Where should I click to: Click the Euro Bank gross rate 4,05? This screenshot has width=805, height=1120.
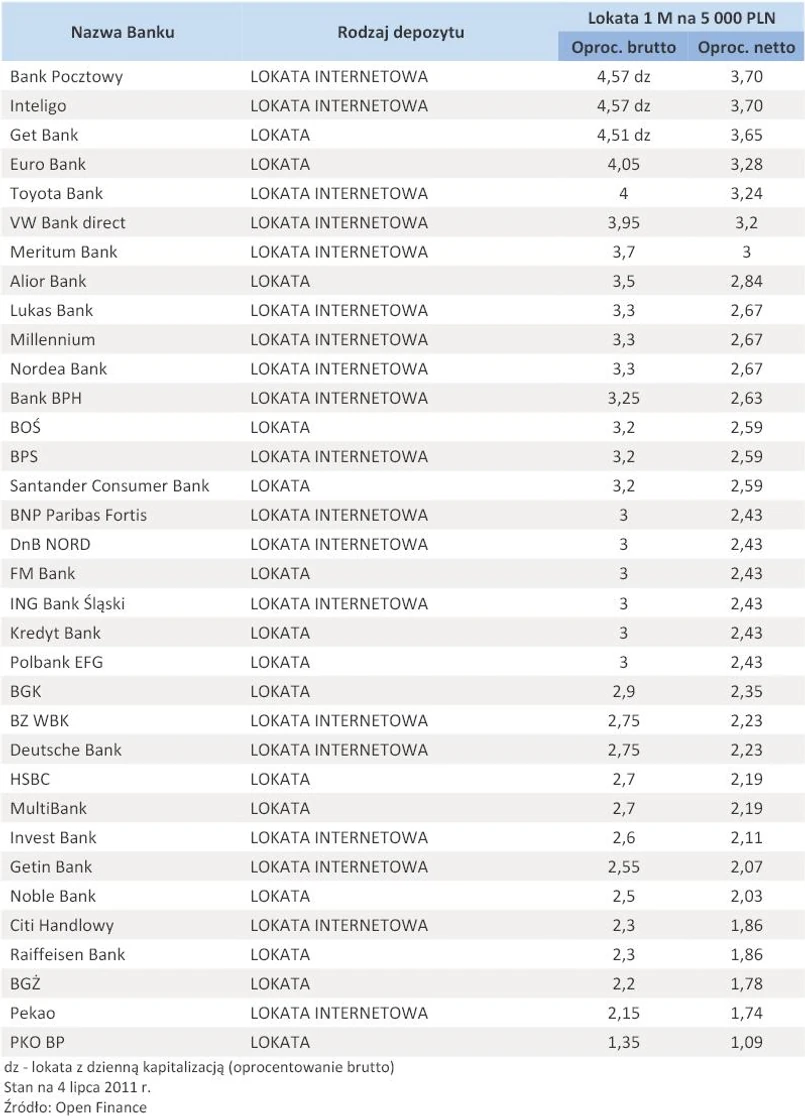pos(623,164)
